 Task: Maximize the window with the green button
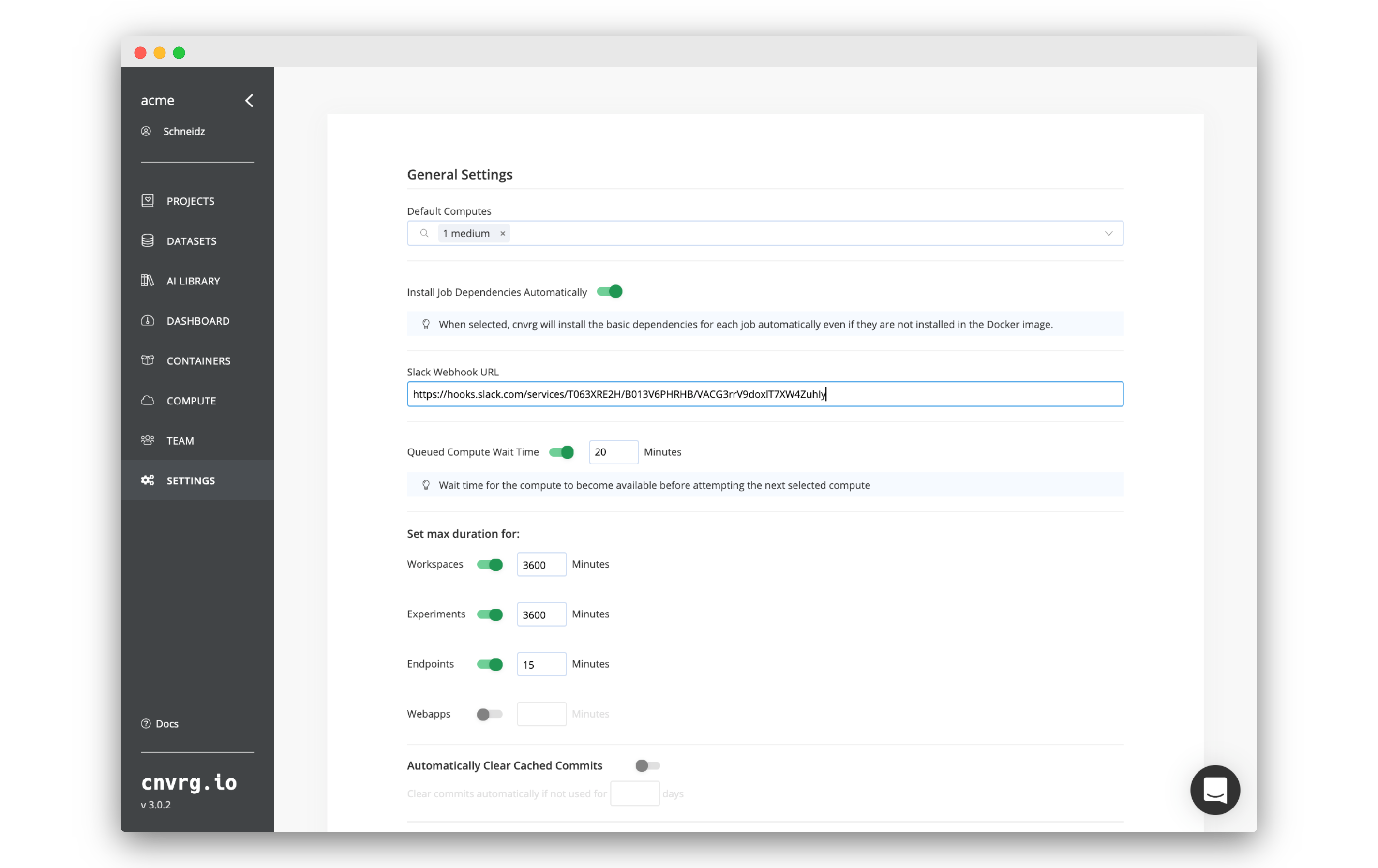(x=179, y=53)
